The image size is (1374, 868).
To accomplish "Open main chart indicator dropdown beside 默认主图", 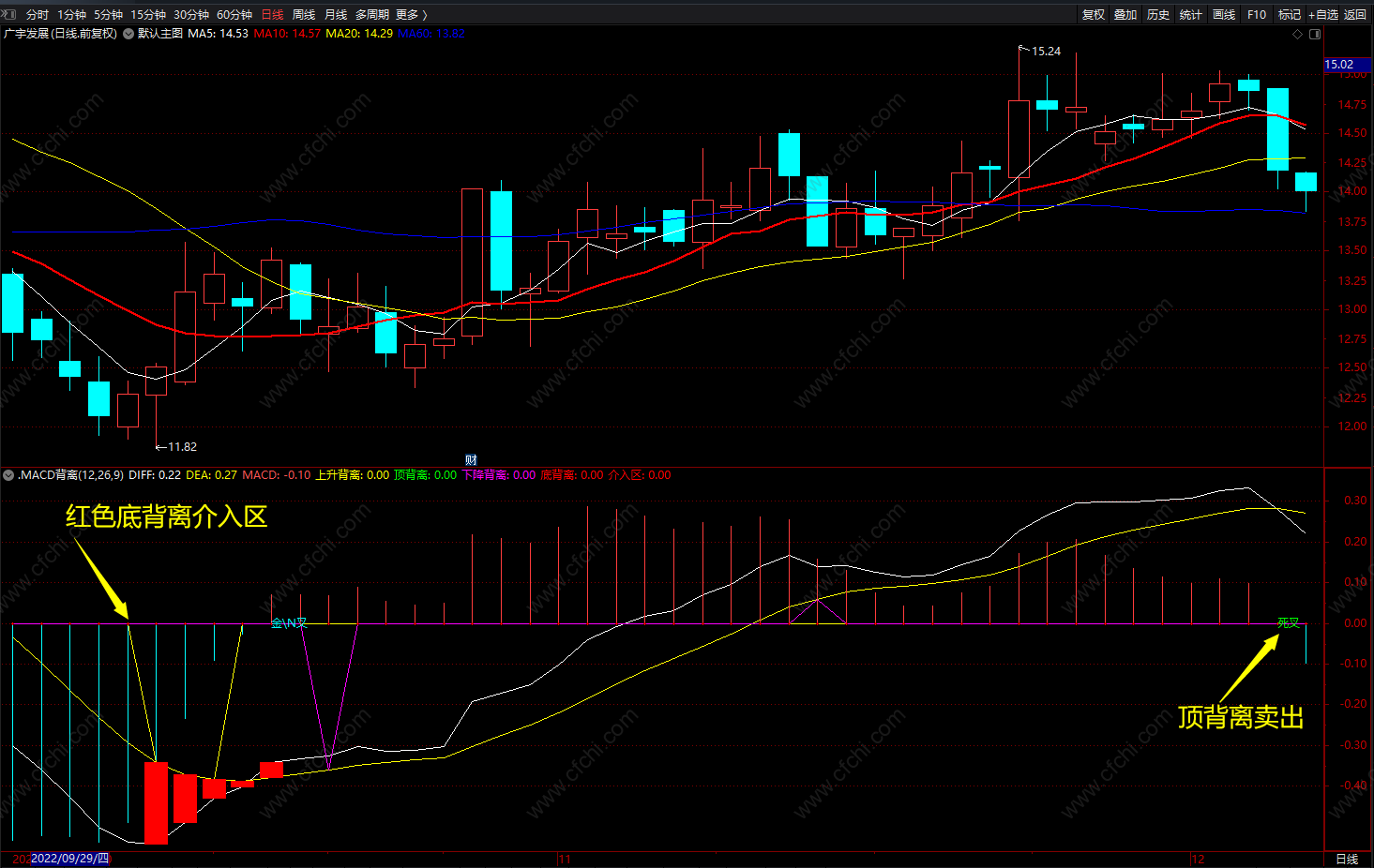I will point(128,34).
